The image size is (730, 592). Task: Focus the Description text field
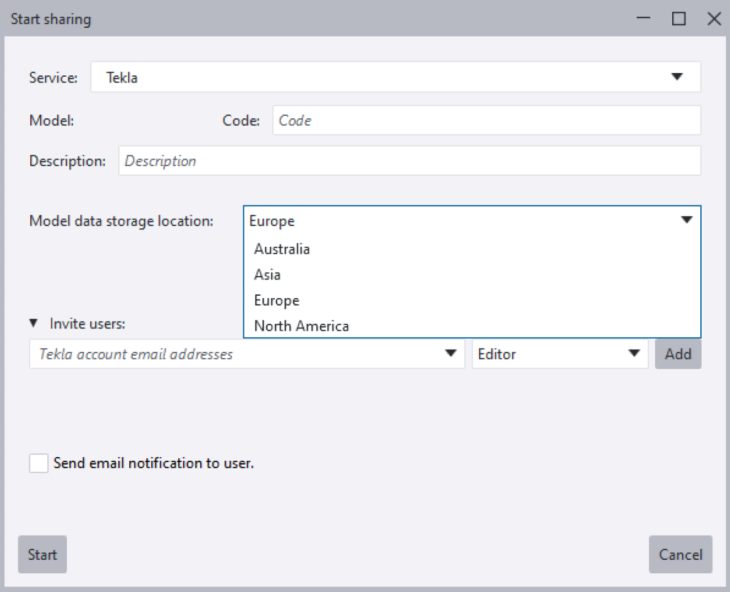(x=410, y=161)
